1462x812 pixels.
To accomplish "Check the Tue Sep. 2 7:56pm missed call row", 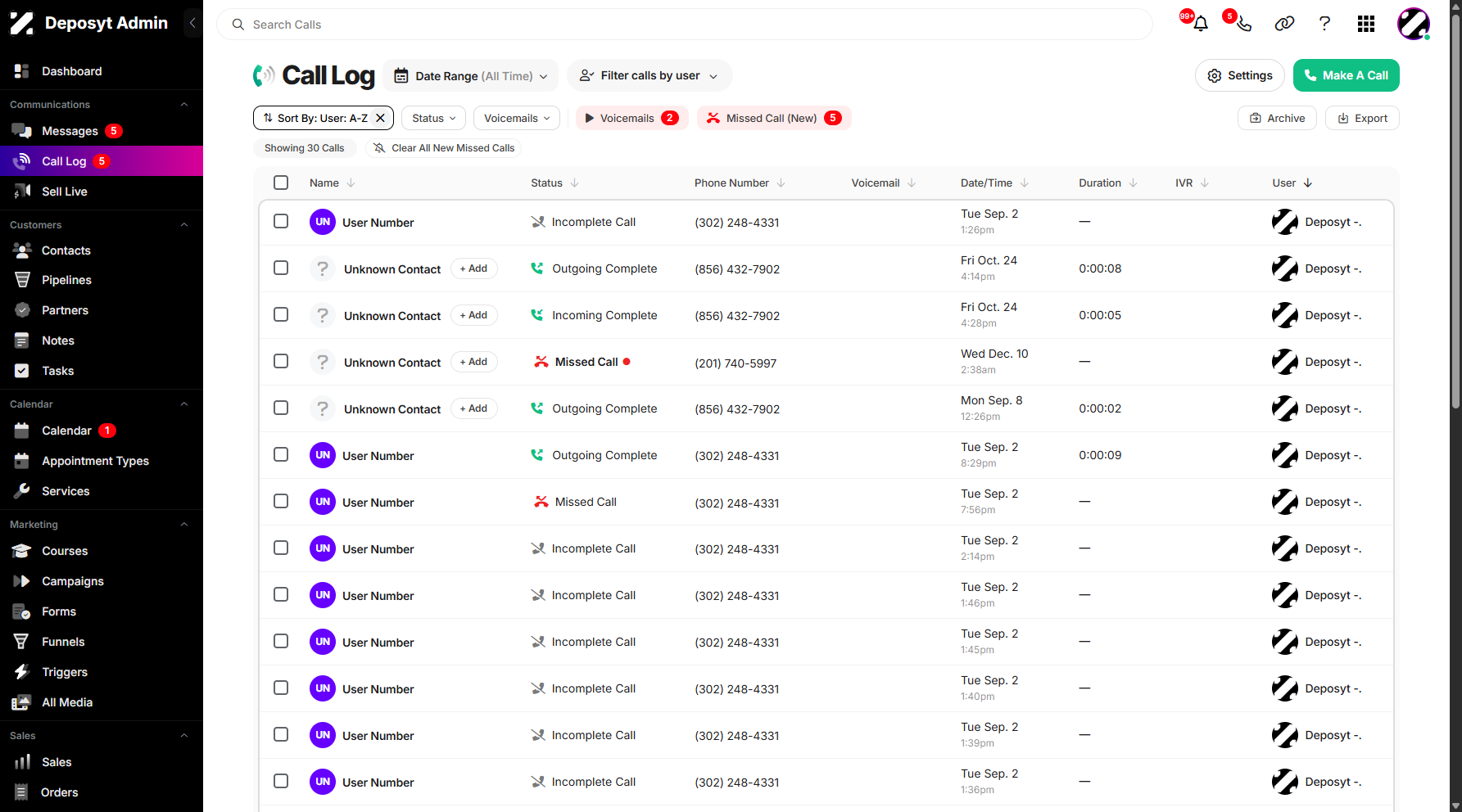I will (281, 501).
